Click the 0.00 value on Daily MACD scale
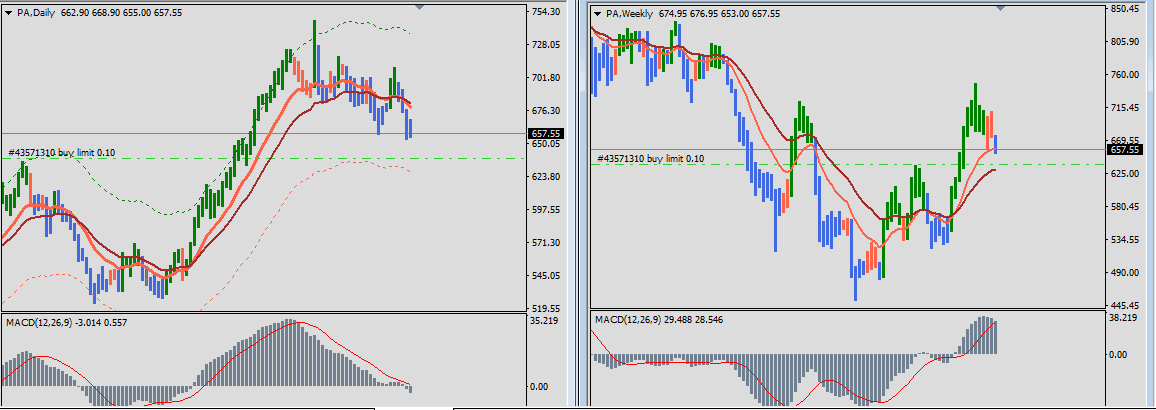 click(x=540, y=386)
